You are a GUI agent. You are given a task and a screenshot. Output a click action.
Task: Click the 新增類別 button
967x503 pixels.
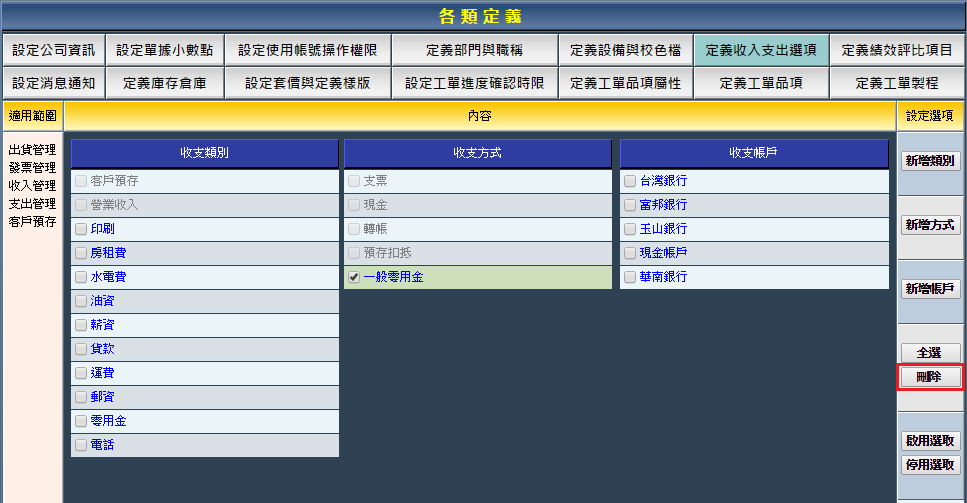pyautogui.click(x=930, y=161)
